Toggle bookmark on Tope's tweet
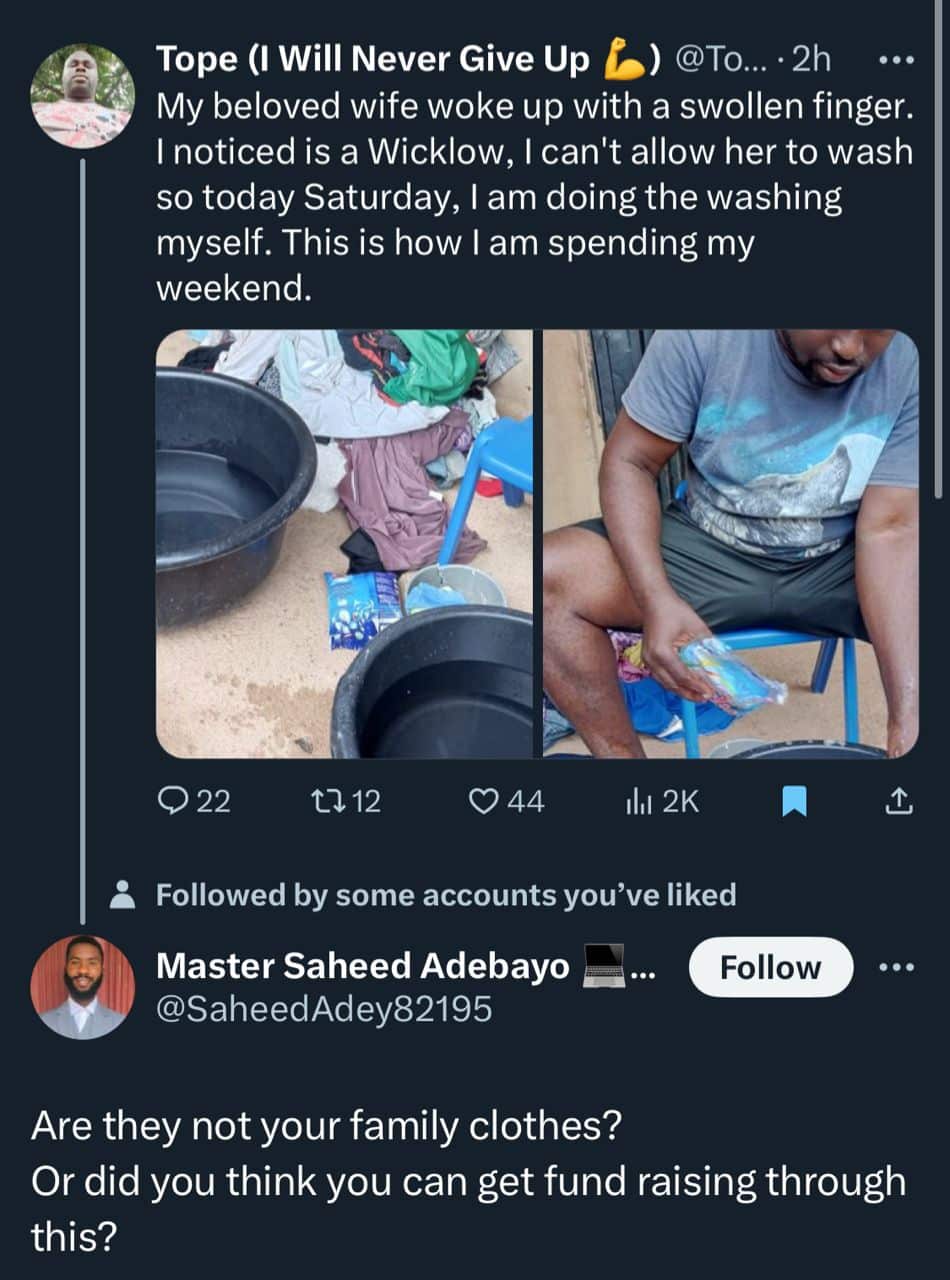This screenshot has height=1280, width=950. 793,802
